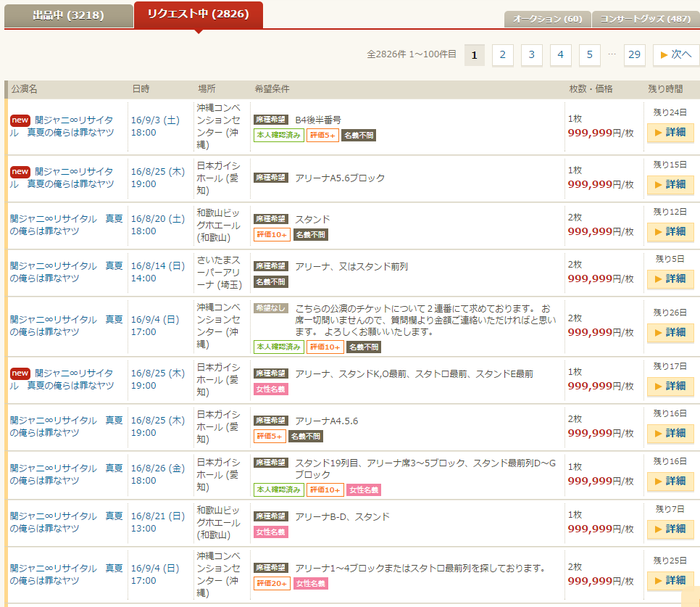Image resolution: width=700 pixels, height=607 pixels.
Task: Click the 次へ next page button
Action: (676, 55)
